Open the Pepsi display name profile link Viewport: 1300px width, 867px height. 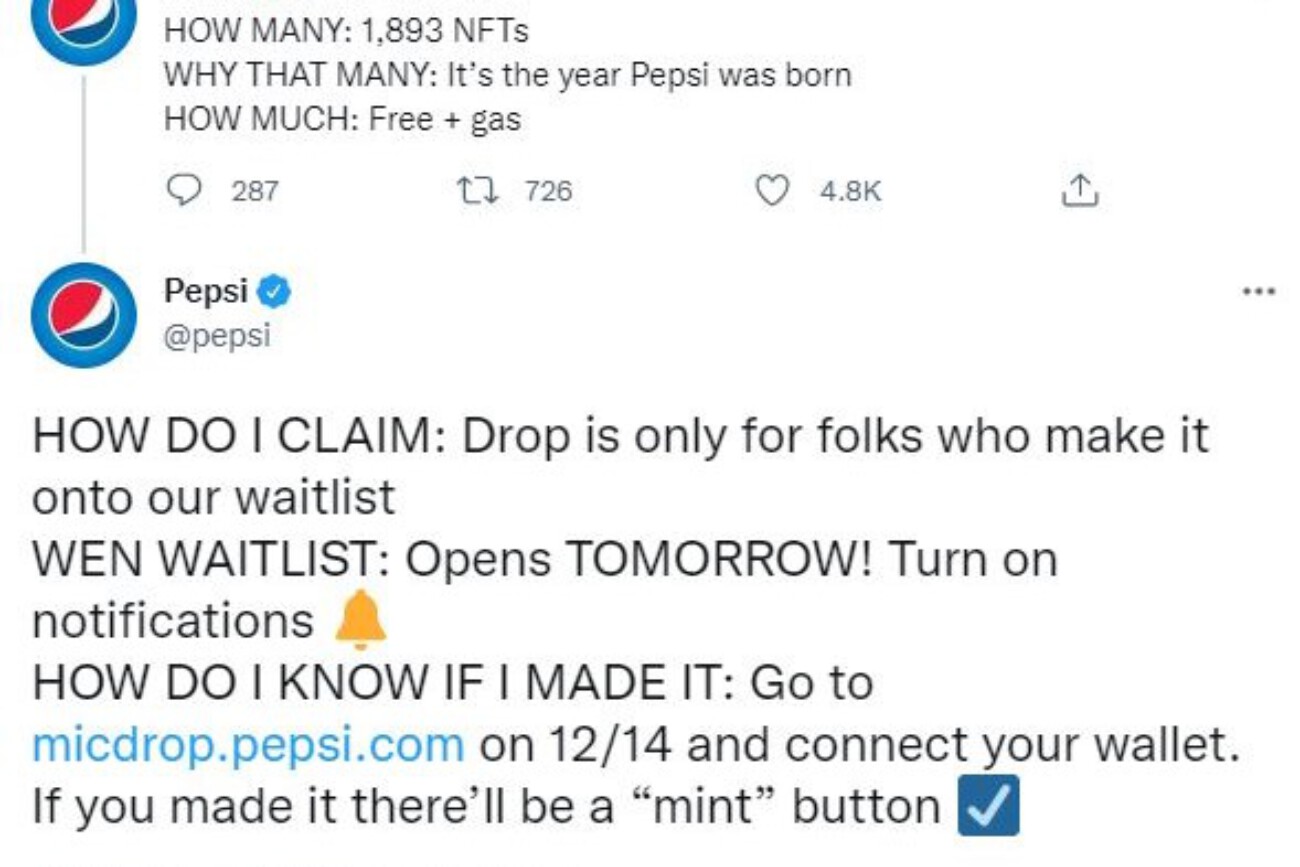[x=205, y=292]
